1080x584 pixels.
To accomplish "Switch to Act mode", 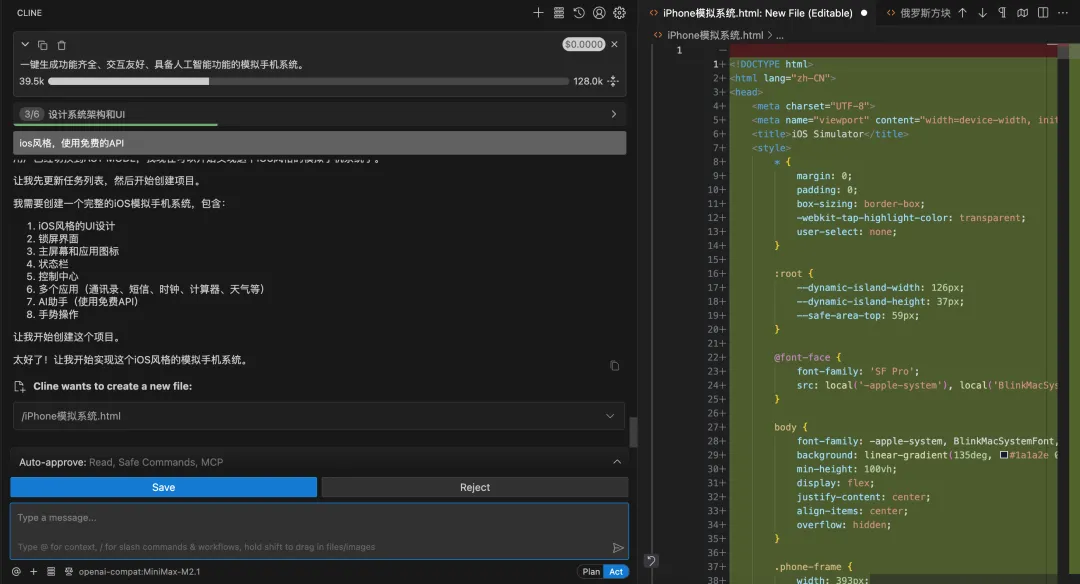I will click(616, 572).
